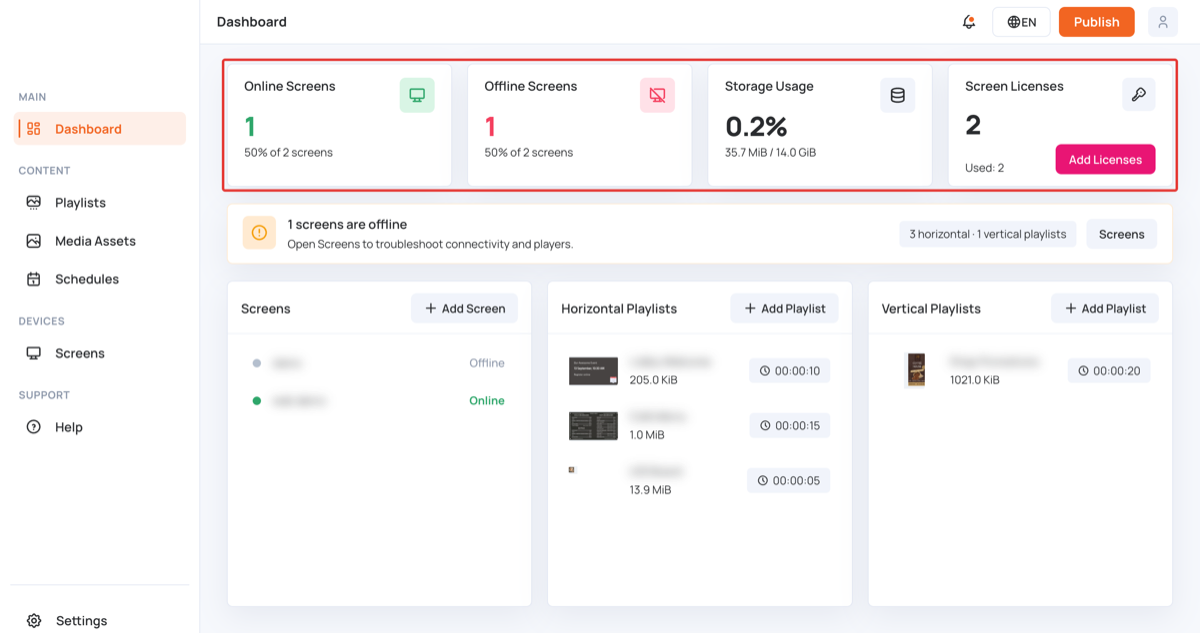This screenshot has height=633, width=1200.
Task: Add a playlist under Vertical Playlists
Action: (1104, 308)
